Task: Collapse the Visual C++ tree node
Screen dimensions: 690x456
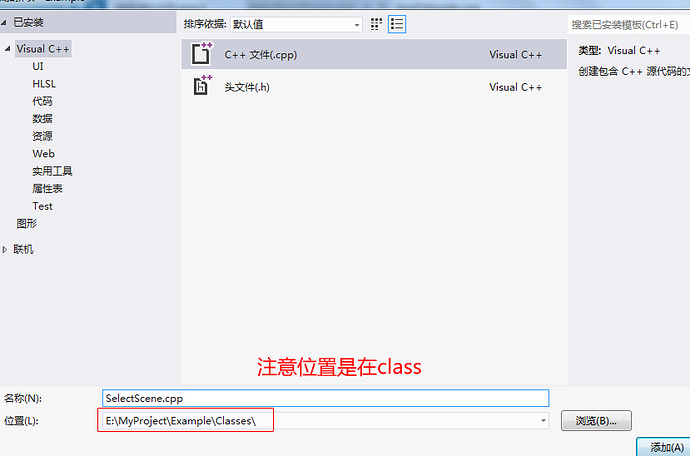Action: click(7, 49)
